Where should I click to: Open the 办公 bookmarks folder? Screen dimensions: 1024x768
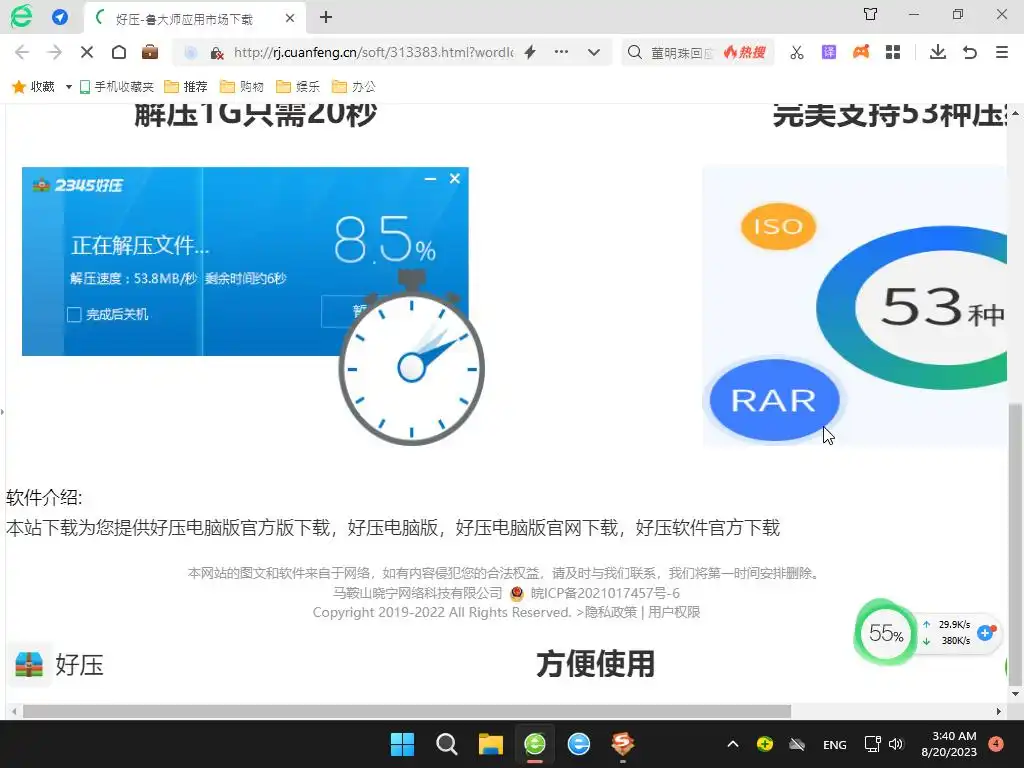(355, 86)
